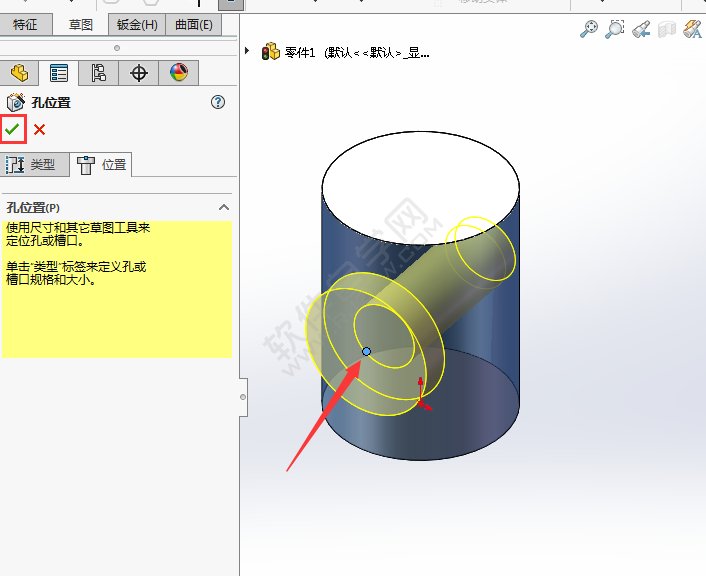Cancel hole position with red X
The image size is (706, 576).
[40, 130]
